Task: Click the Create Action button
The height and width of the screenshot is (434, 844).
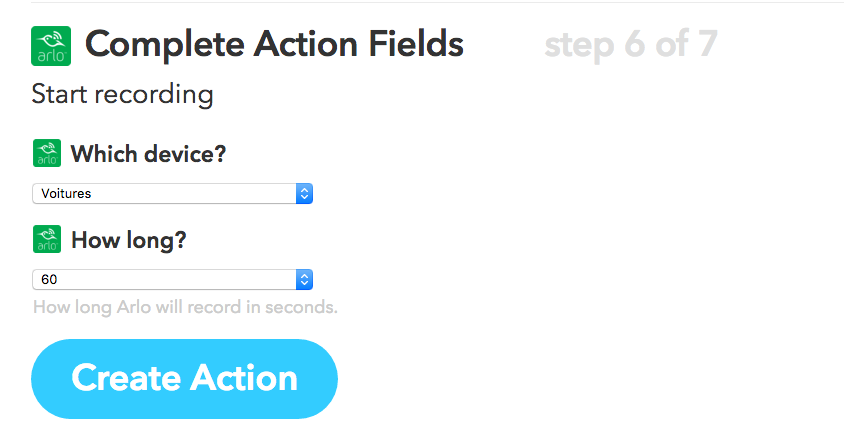Action: tap(184, 379)
